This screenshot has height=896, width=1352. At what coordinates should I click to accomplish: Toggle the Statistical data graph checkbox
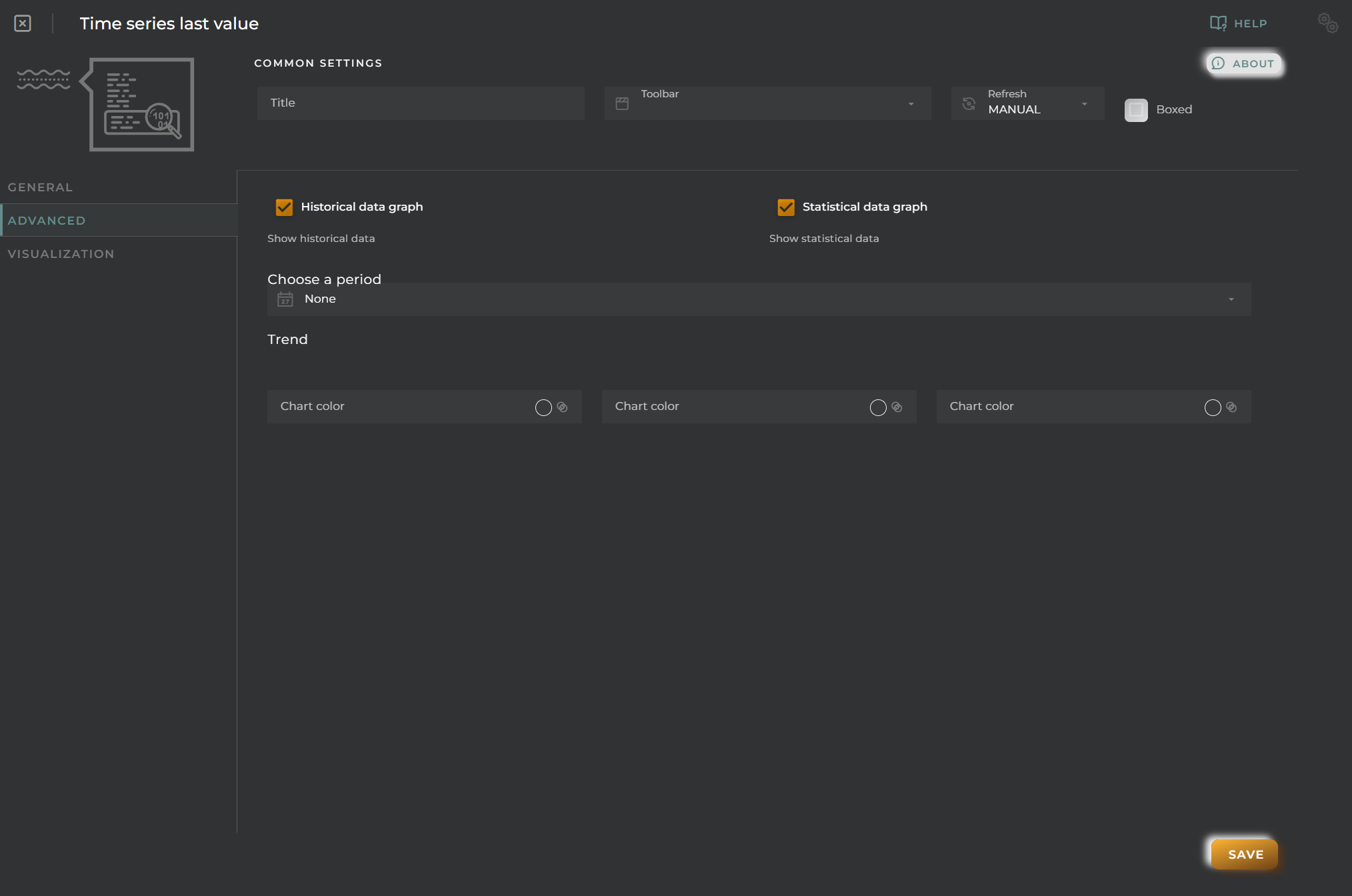(785, 207)
